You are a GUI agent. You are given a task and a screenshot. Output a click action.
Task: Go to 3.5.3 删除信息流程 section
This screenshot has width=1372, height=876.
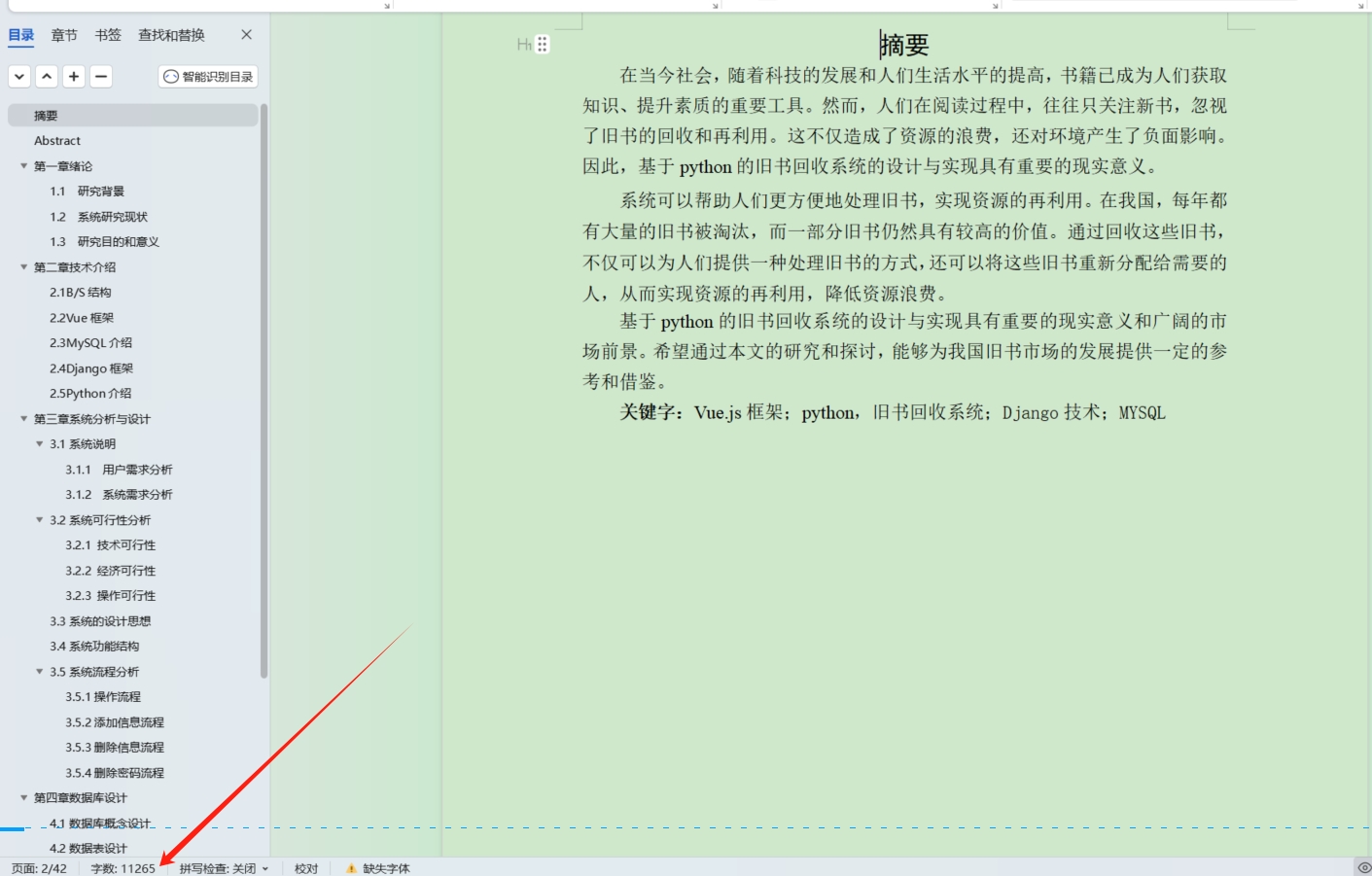click(115, 748)
